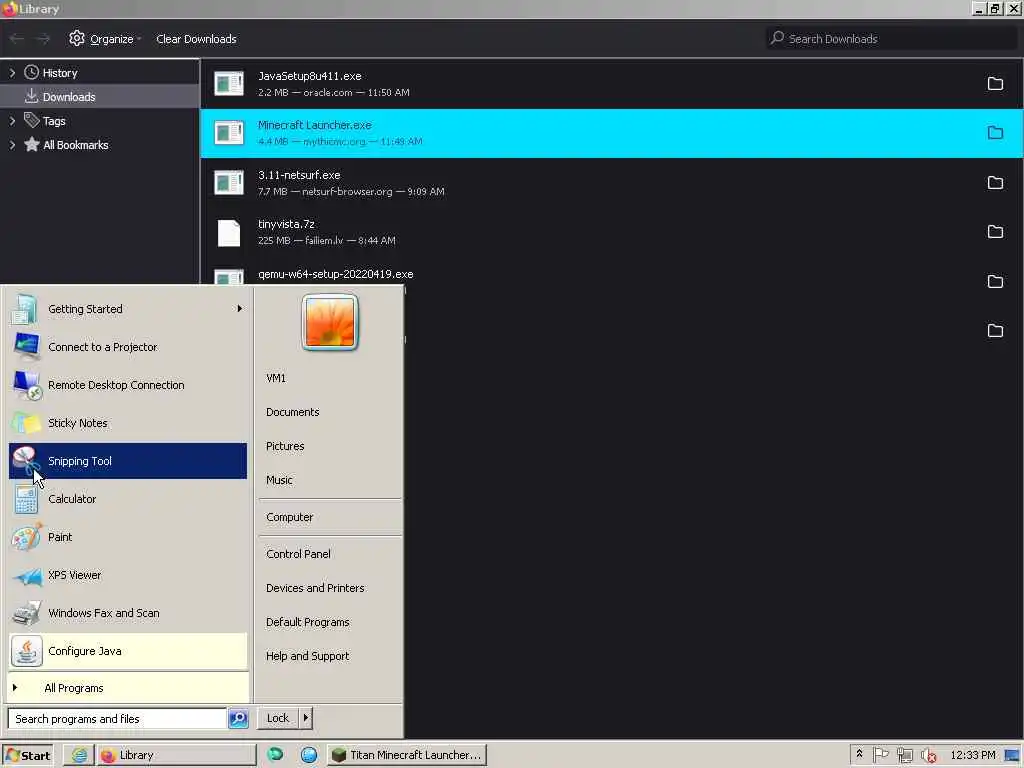The height and width of the screenshot is (768, 1024).
Task: Click Search programs and files box
Action: coord(118,718)
